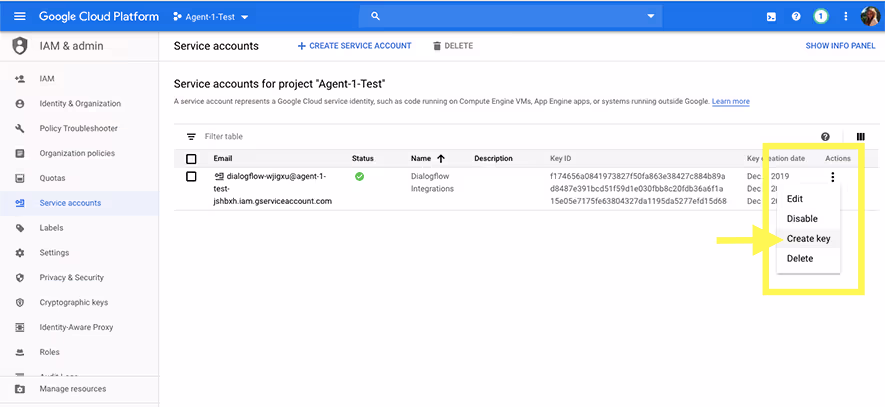The width and height of the screenshot is (885, 407).
Task: Click the green active status icon
Action: tap(359, 177)
